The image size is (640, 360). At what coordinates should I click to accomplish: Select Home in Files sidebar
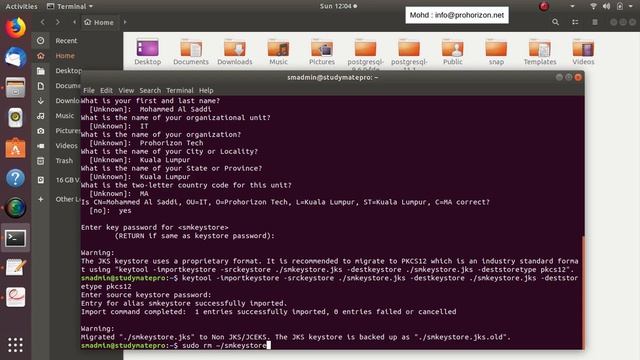click(x=65, y=56)
